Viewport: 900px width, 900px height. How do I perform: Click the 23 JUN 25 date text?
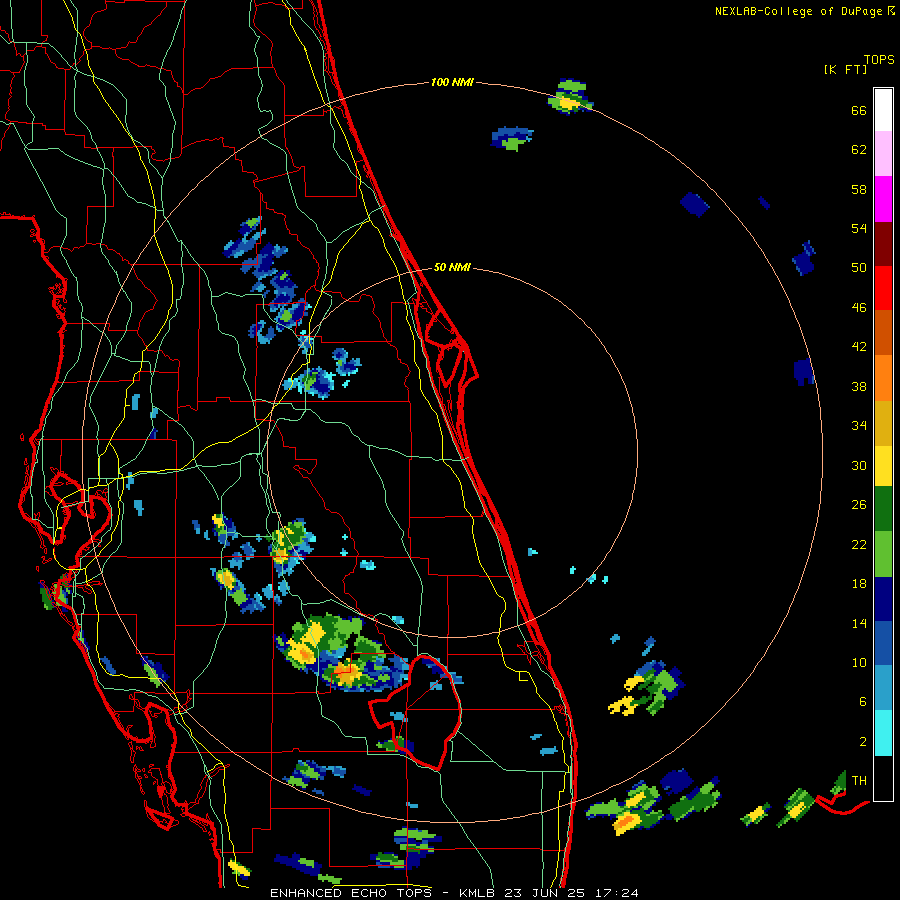point(545,893)
